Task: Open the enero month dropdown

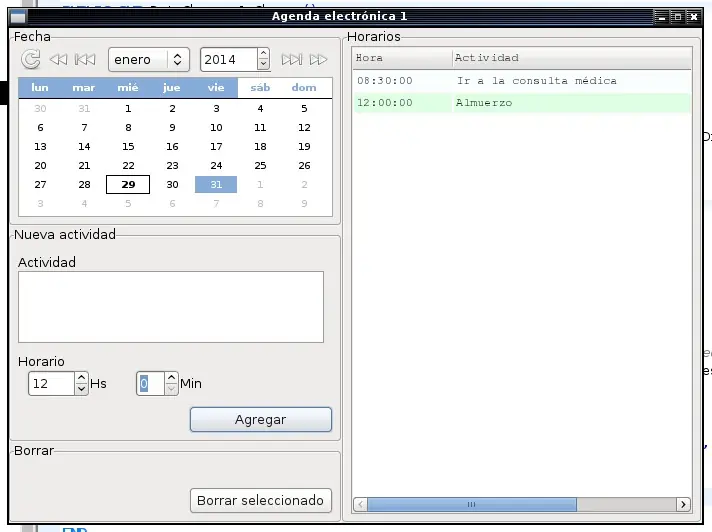Action: tap(148, 59)
